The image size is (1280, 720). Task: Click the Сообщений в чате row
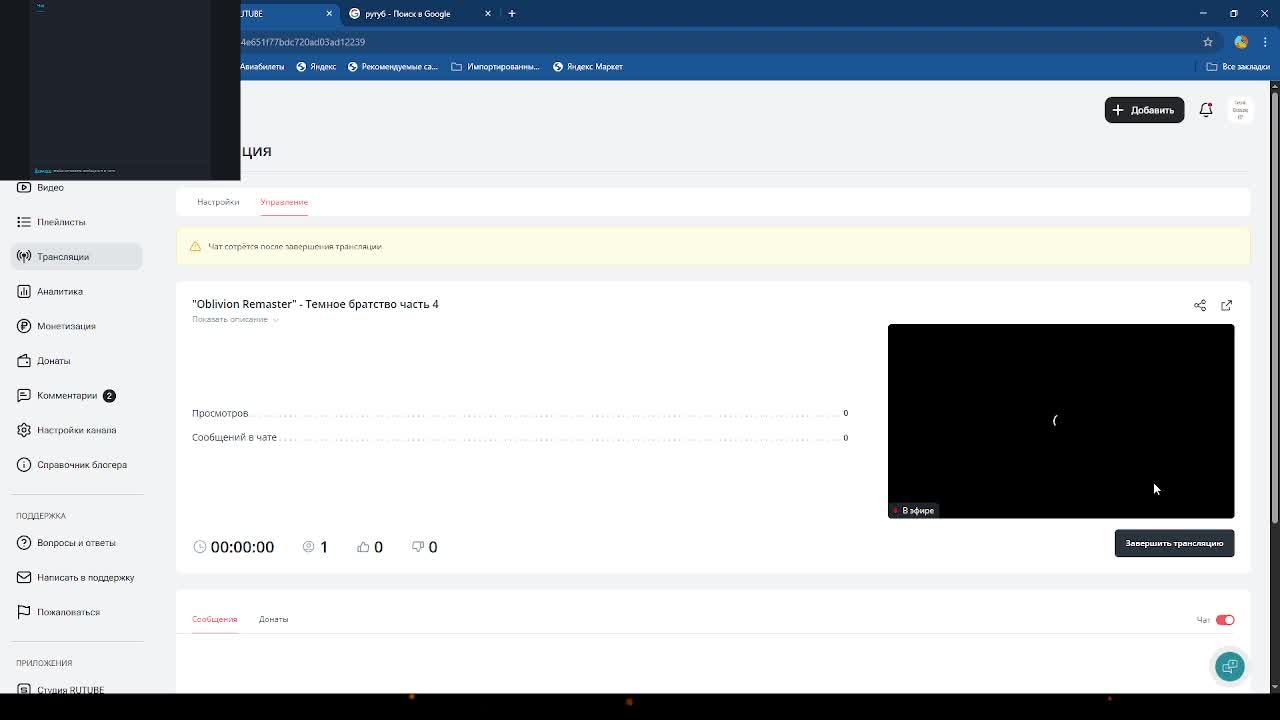point(520,437)
